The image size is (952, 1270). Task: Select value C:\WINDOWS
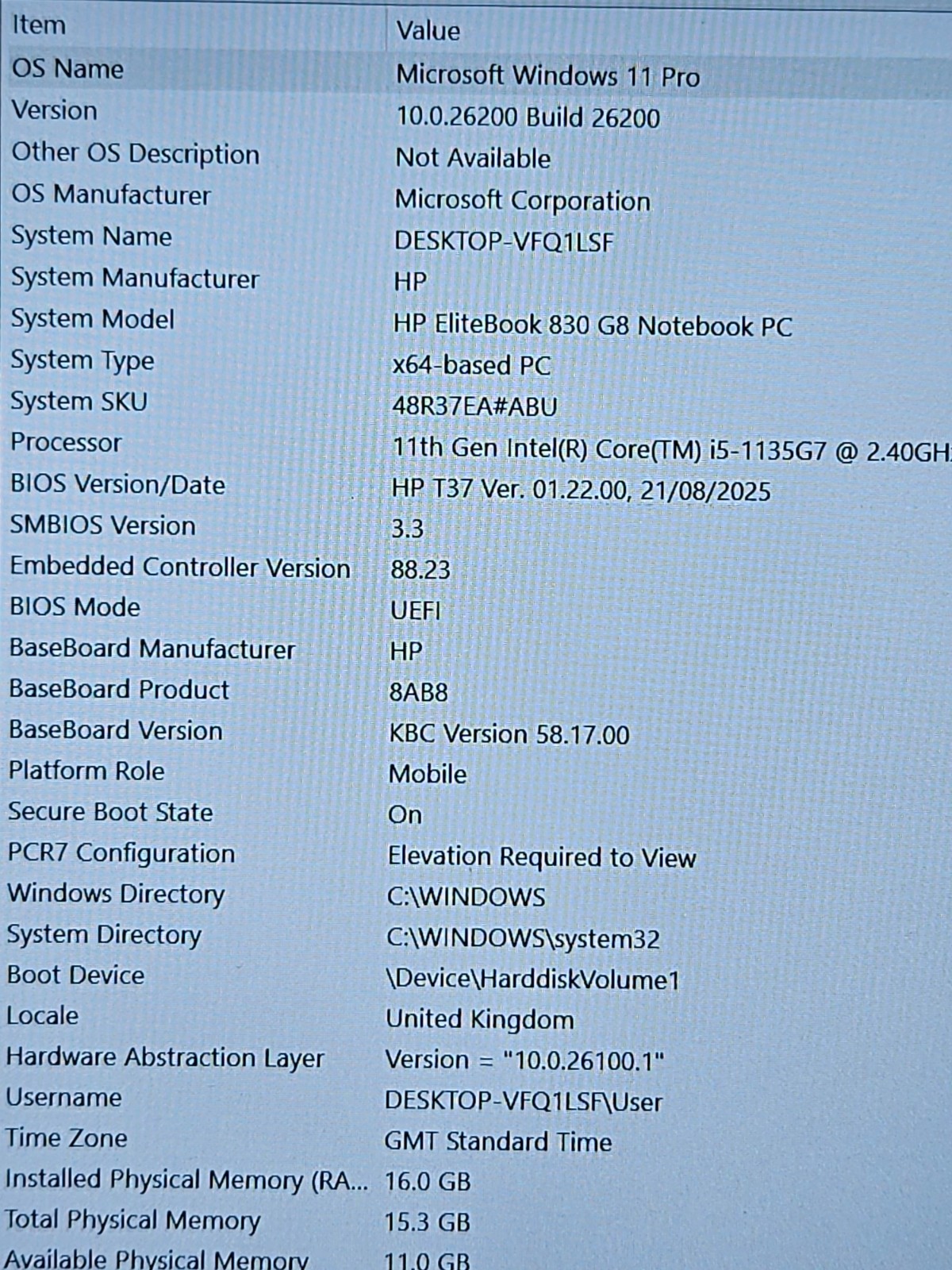click(466, 898)
